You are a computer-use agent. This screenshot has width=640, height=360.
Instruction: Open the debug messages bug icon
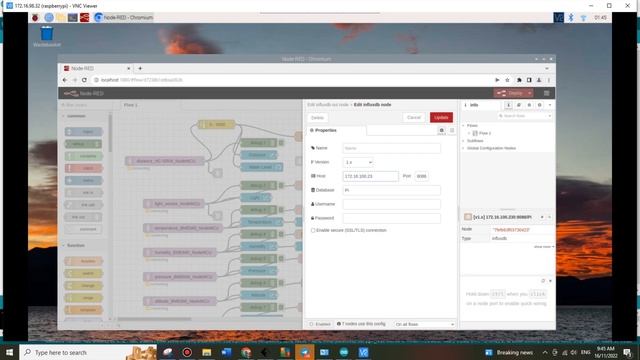coord(529,105)
